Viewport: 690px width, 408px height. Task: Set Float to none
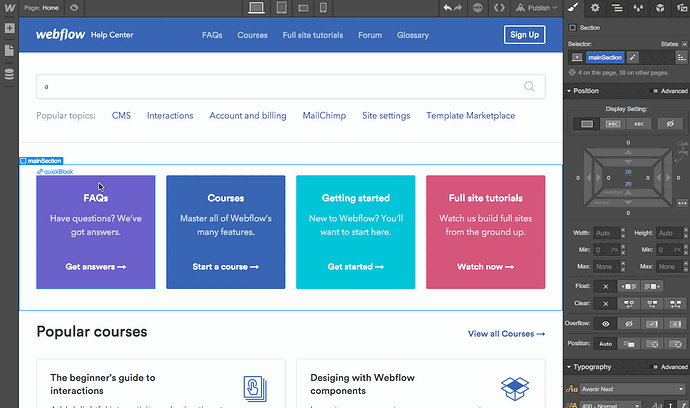(x=606, y=287)
